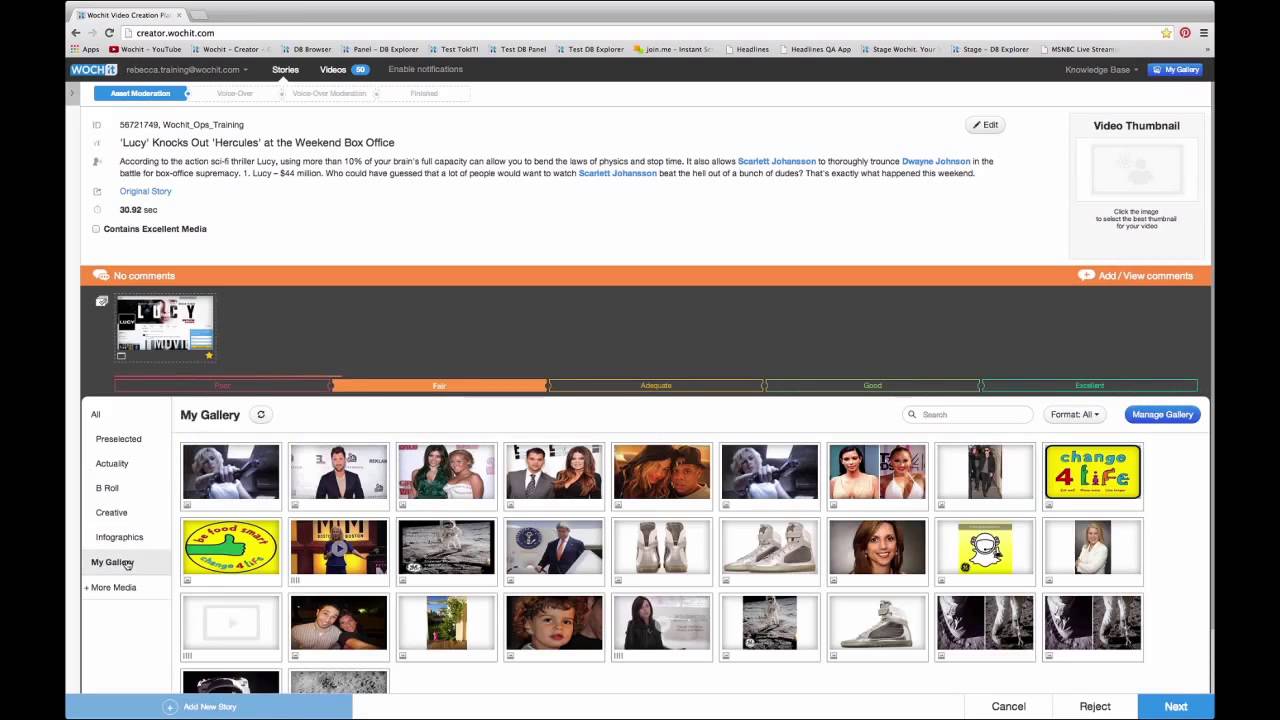Set quality rating to Fair
The image size is (1280, 720).
[x=439, y=385]
